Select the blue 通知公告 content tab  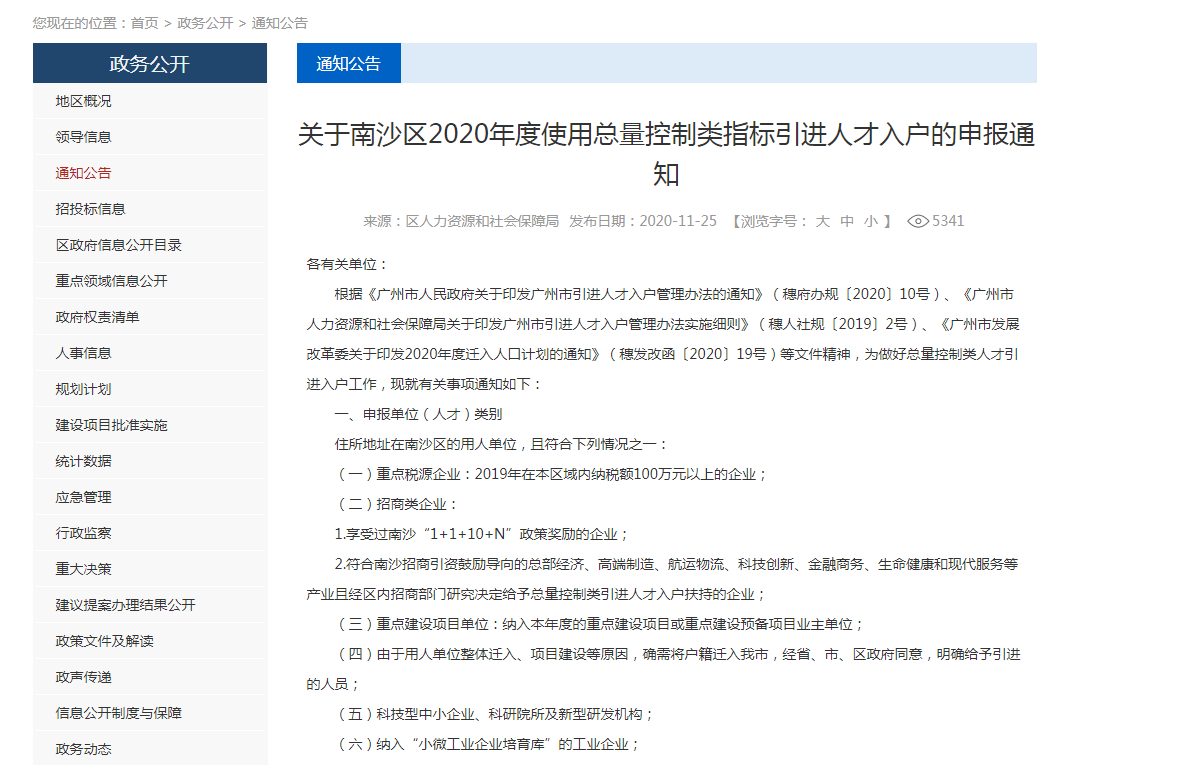(x=348, y=62)
